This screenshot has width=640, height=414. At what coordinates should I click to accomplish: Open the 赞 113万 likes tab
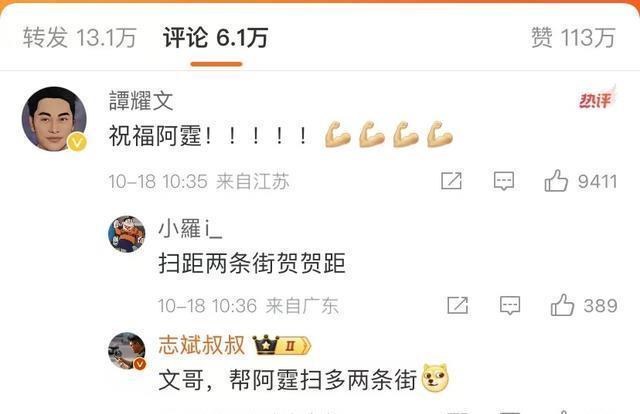pyautogui.click(x=573, y=38)
